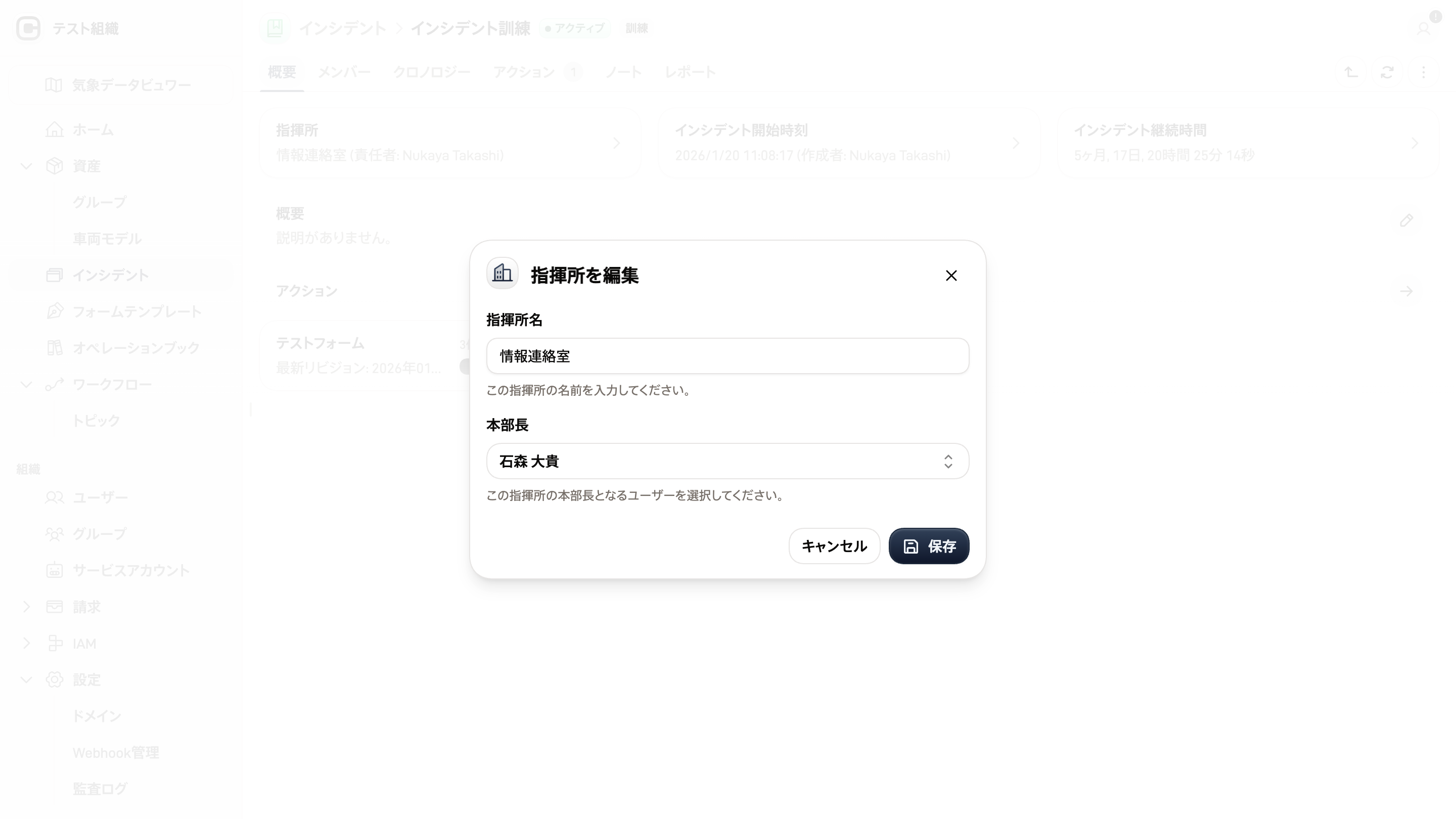The image size is (1456, 819).
Task: Open 車両モデル in the sidebar
Action: (x=107, y=239)
